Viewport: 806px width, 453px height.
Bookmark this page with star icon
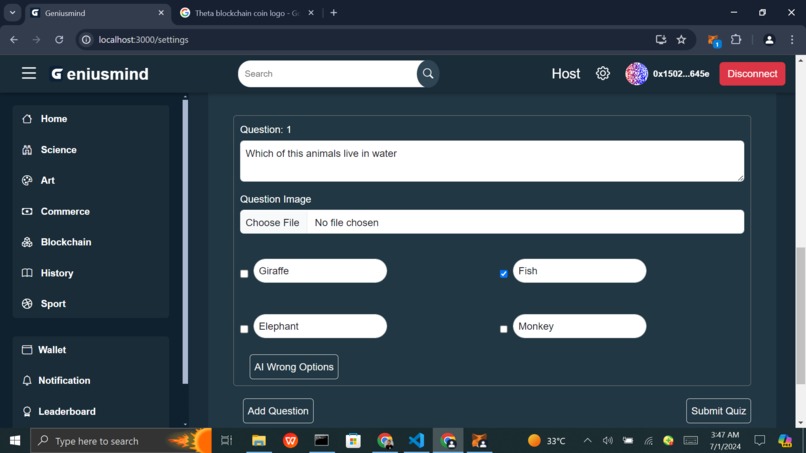681,40
